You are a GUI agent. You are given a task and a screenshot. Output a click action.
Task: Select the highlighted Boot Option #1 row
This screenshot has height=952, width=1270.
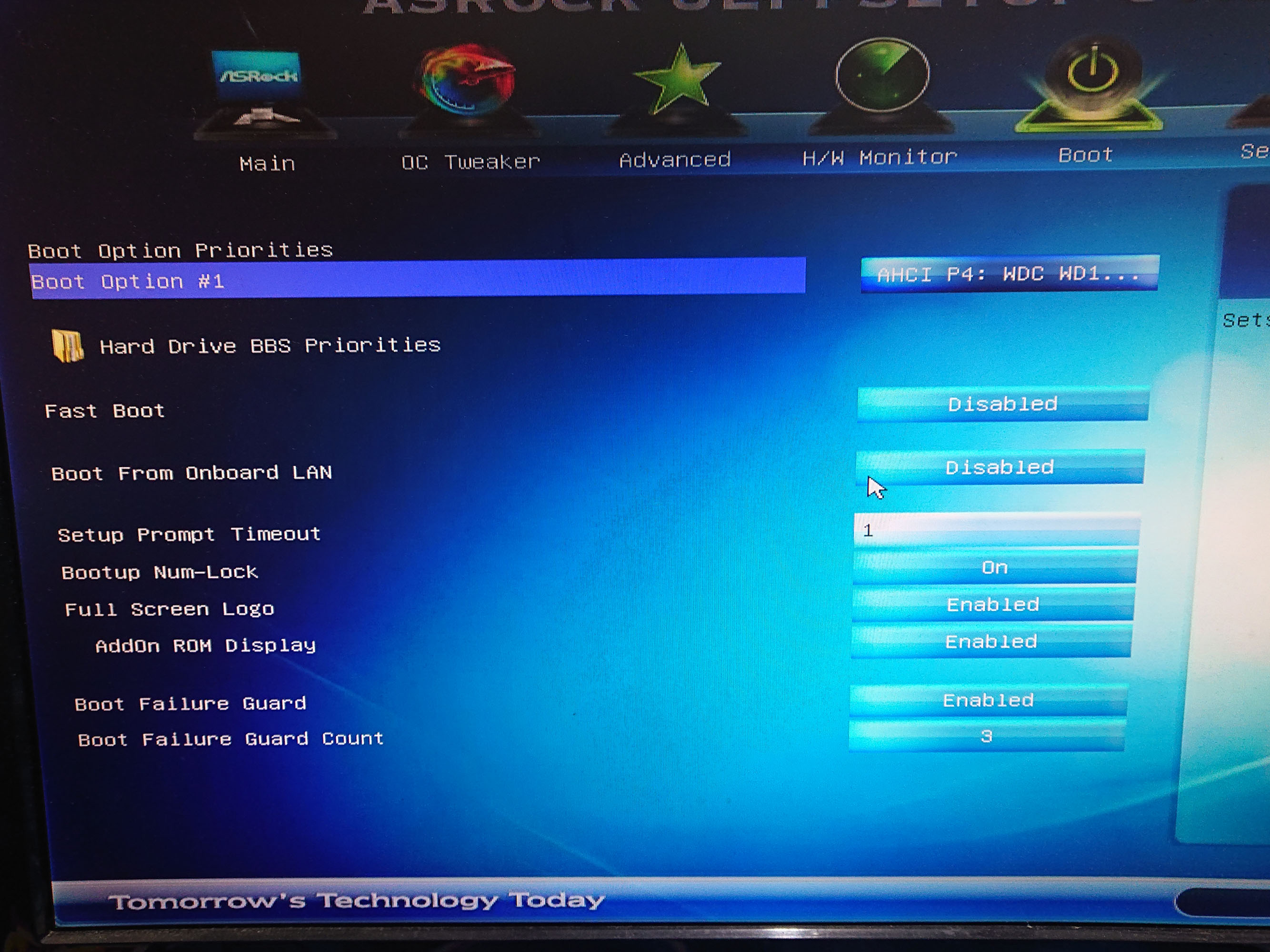[x=418, y=279]
